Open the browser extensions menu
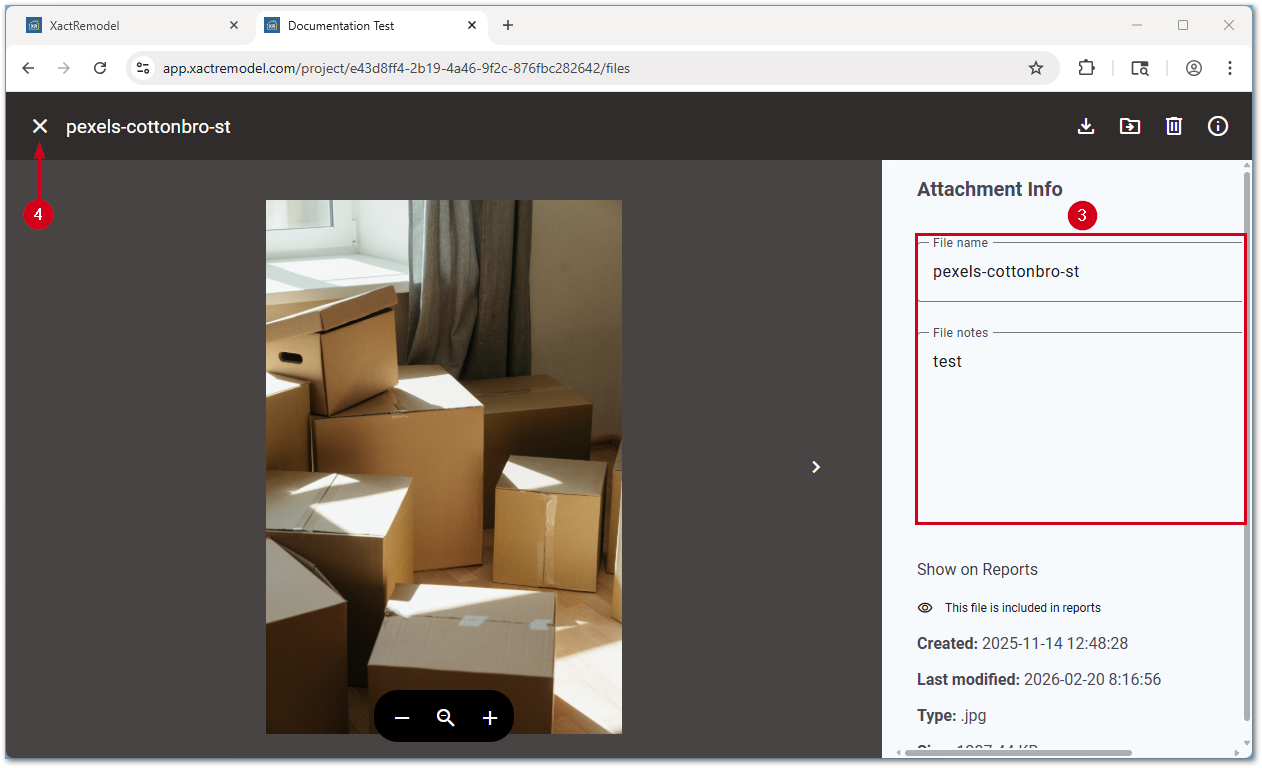The image size is (1262, 768). coord(1086,68)
